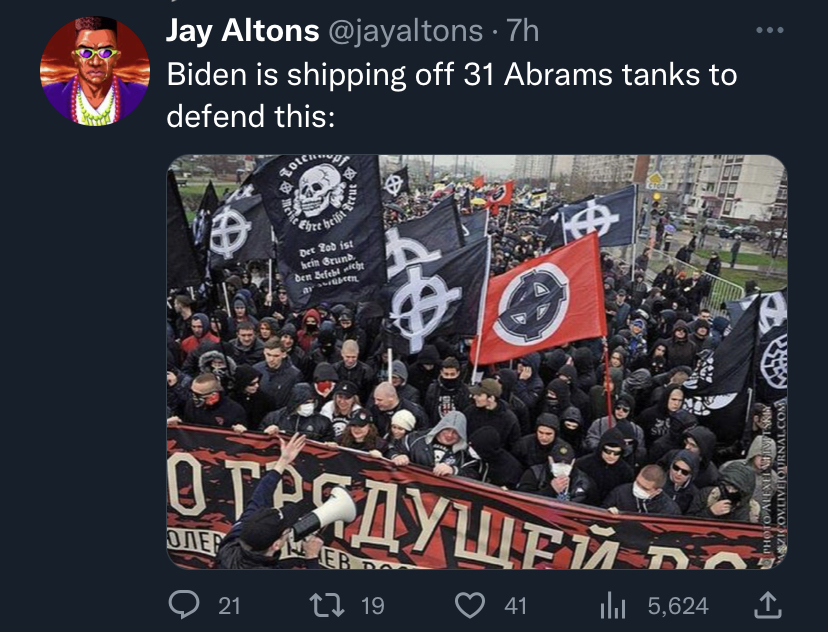
Task: Open the reply speech bubble icon
Action: (184, 605)
